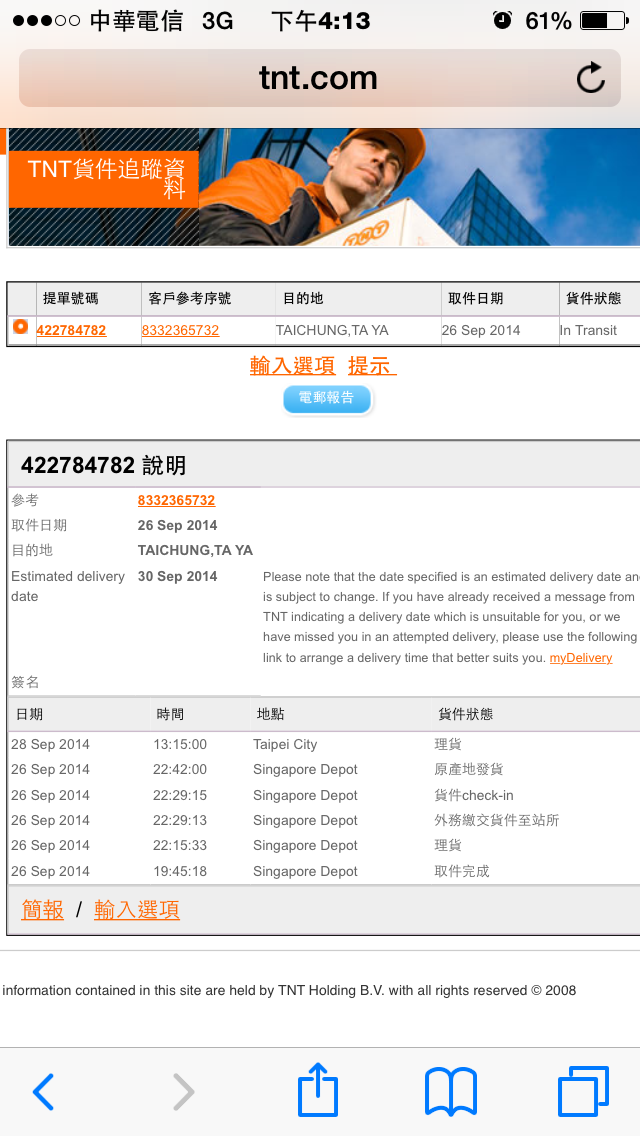640x1136 pixels.
Task: Select the 19:45:18 time entry
Action: pyautogui.click(x=180, y=871)
